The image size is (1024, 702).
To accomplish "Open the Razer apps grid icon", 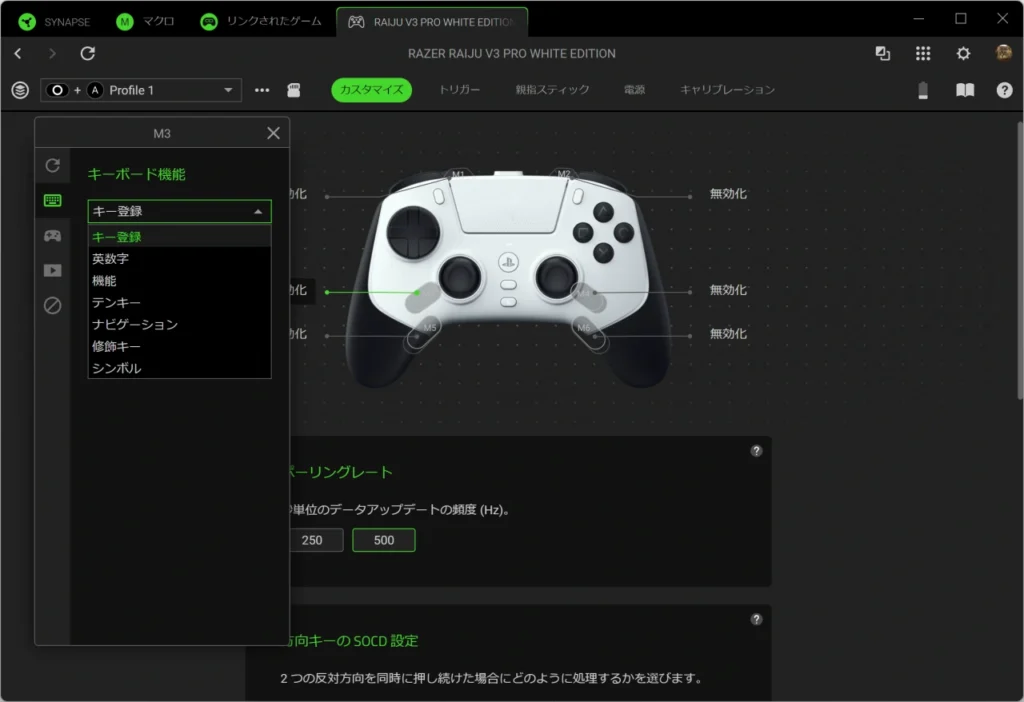I will pos(923,54).
